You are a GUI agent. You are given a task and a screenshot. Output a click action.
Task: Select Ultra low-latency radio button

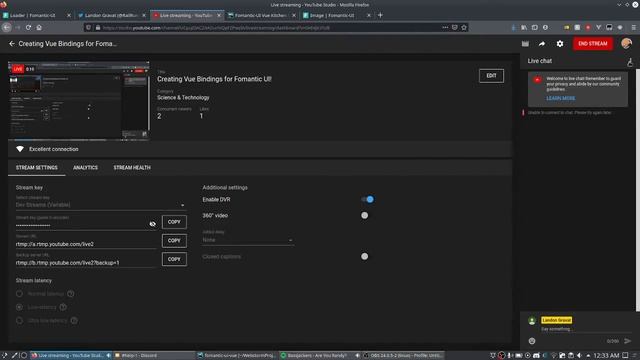click(19, 320)
